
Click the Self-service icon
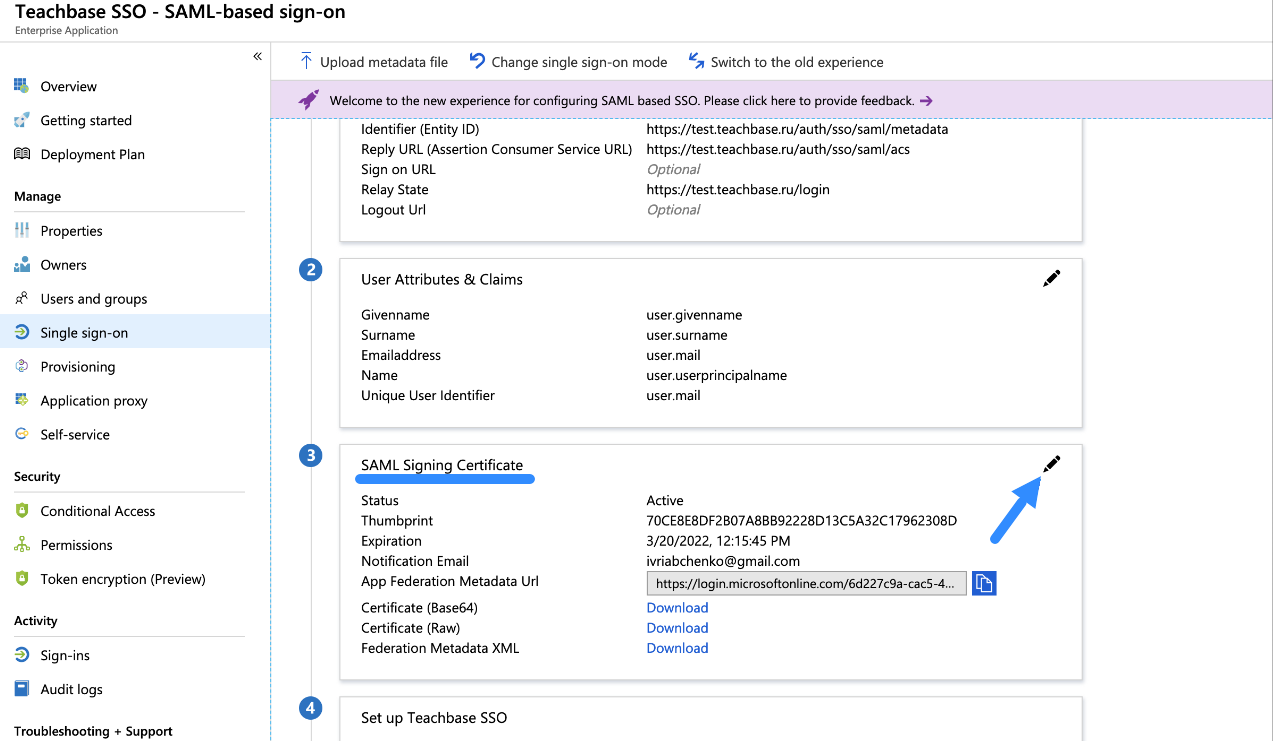pyautogui.click(x=22, y=434)
